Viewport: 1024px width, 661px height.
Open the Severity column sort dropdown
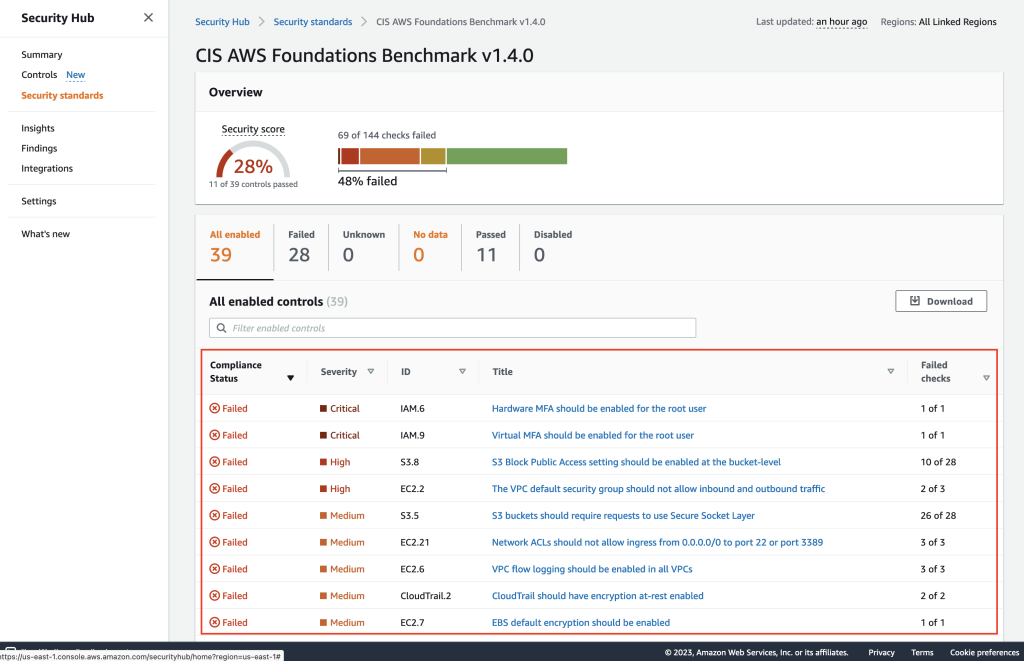pos(370,371)
